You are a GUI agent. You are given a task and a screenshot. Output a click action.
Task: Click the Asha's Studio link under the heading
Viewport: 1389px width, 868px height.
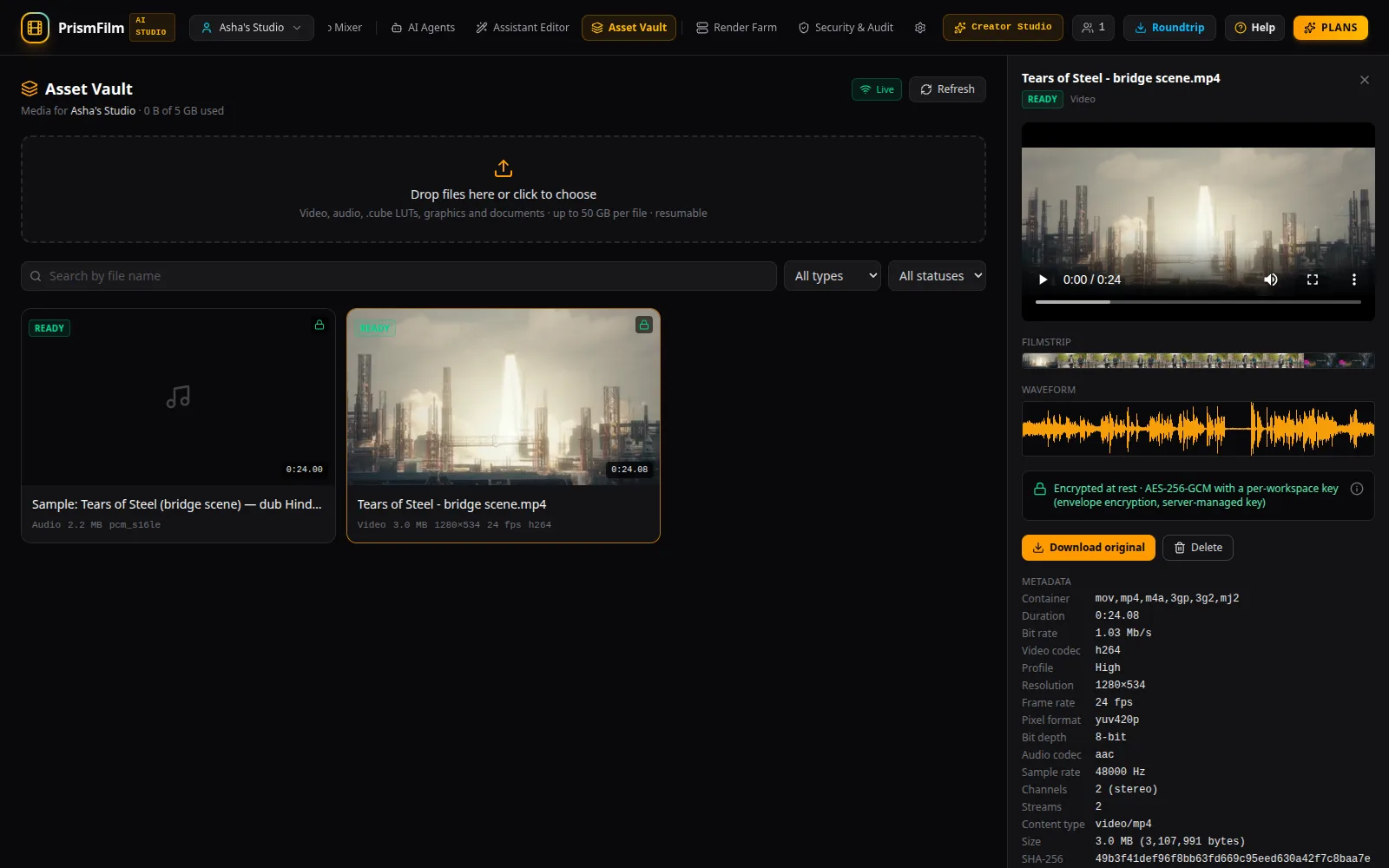click(x=103, y=111)
